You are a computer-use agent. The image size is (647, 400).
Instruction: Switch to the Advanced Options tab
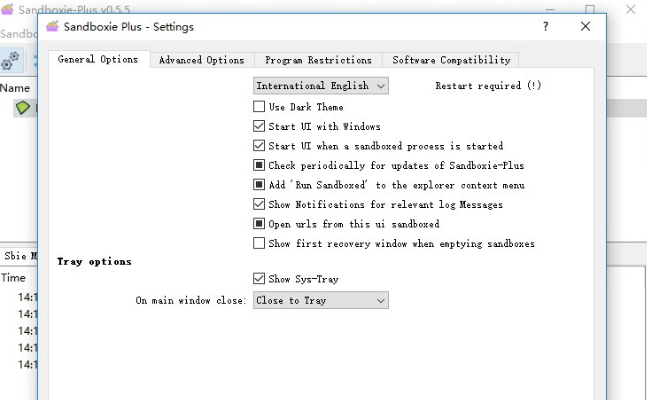(x=202, y=60)
